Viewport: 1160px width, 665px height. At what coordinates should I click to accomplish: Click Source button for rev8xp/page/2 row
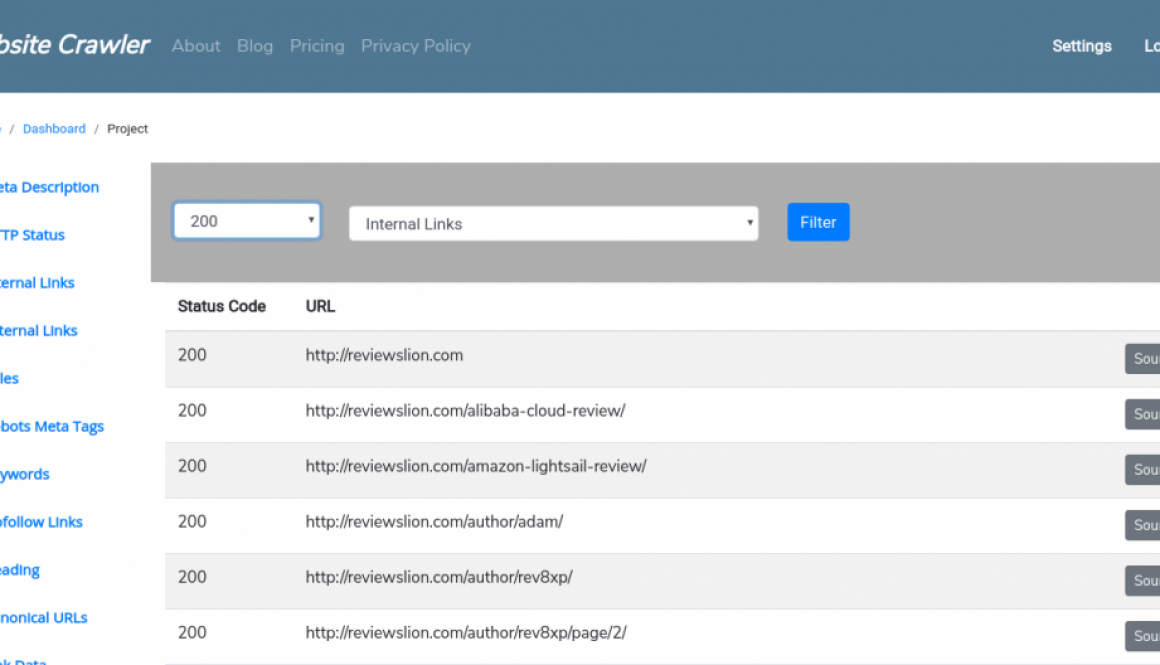click(x=1142, y=636)
